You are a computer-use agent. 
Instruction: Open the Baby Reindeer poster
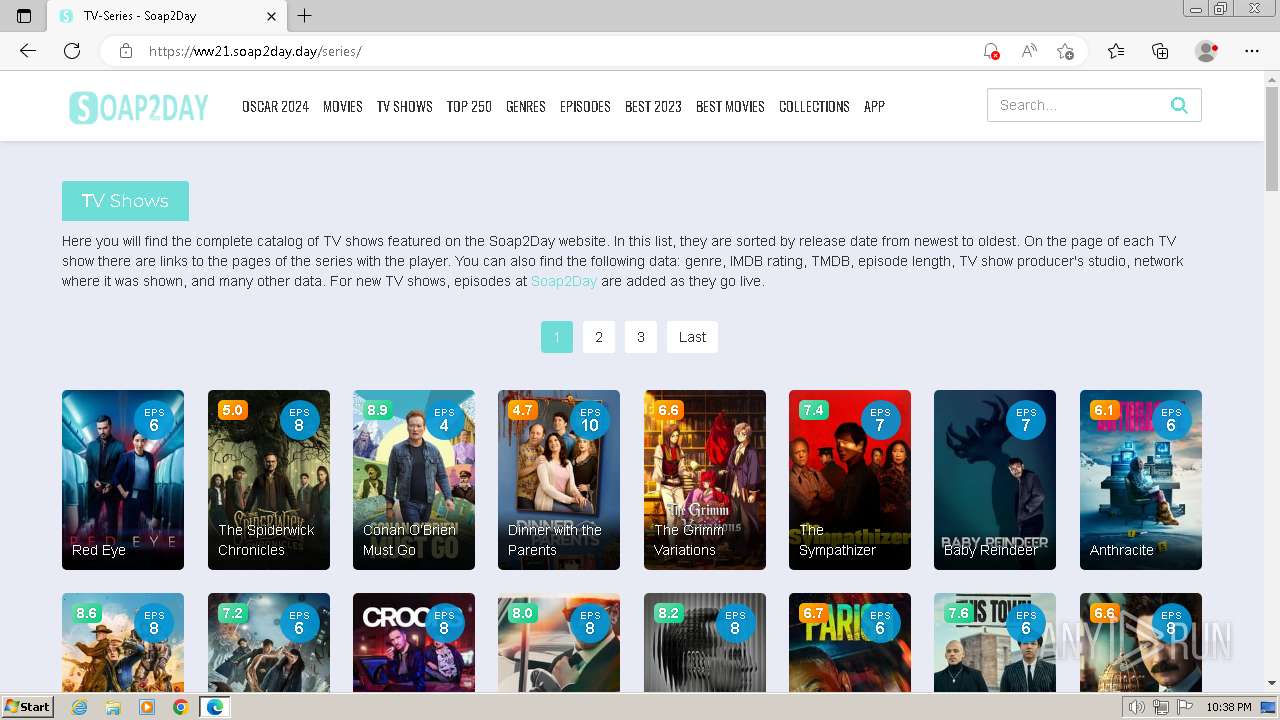995,480
